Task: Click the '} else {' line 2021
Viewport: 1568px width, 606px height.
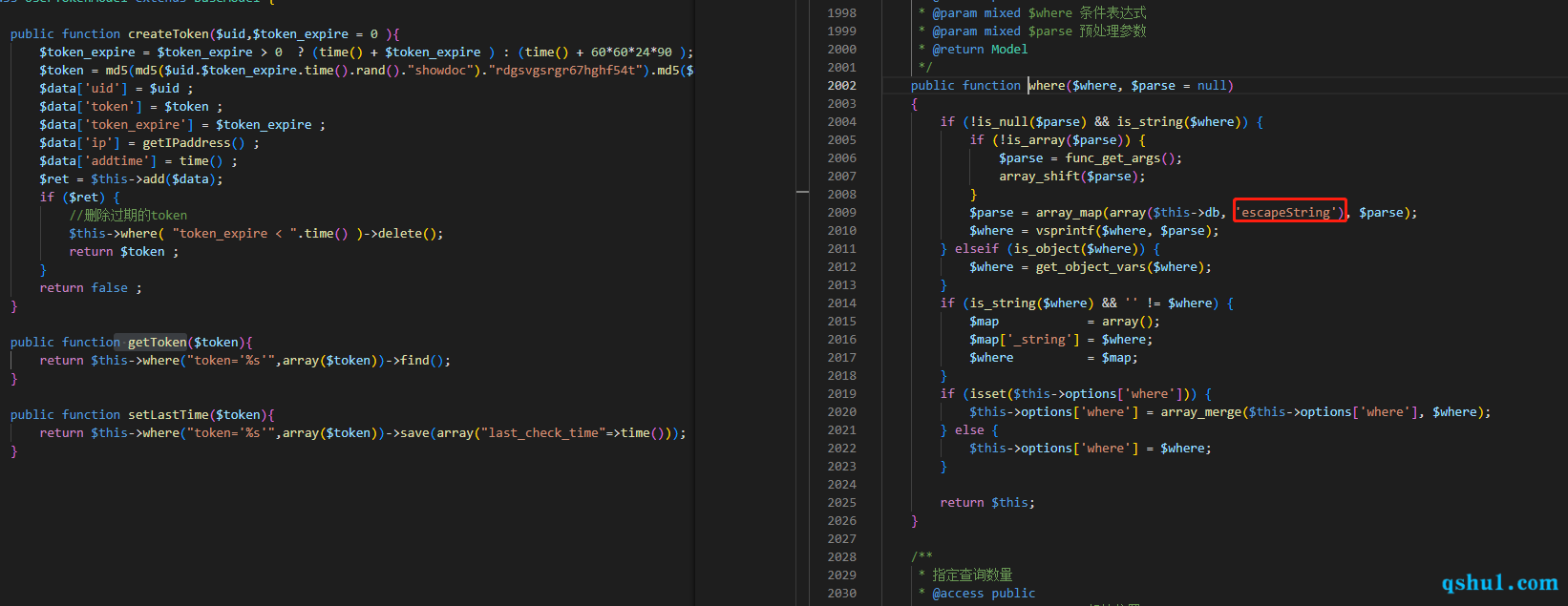Action: click(x=969, y=429)
